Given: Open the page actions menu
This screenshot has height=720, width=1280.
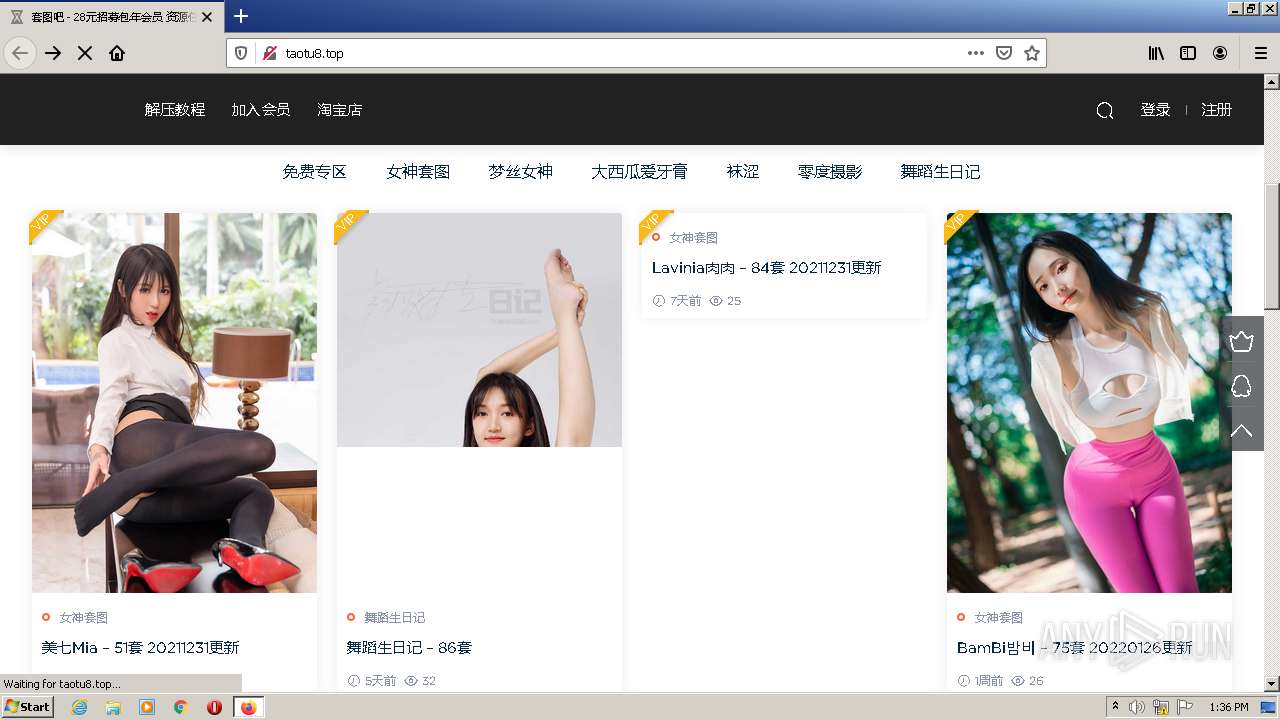Looking at the screenshot, I should [x=976, y=53].
